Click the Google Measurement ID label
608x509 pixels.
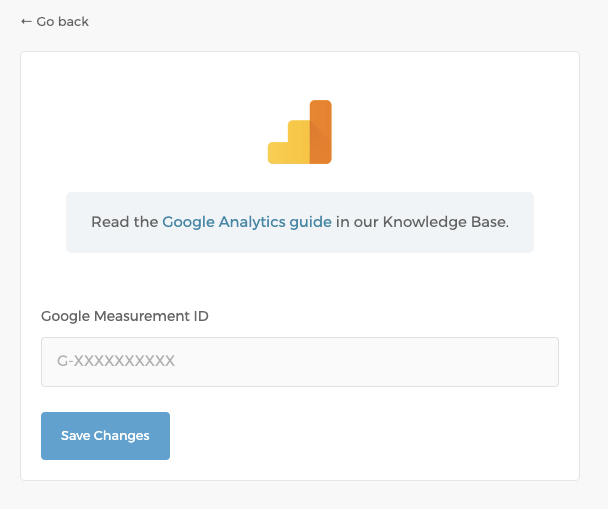point(125,316)
